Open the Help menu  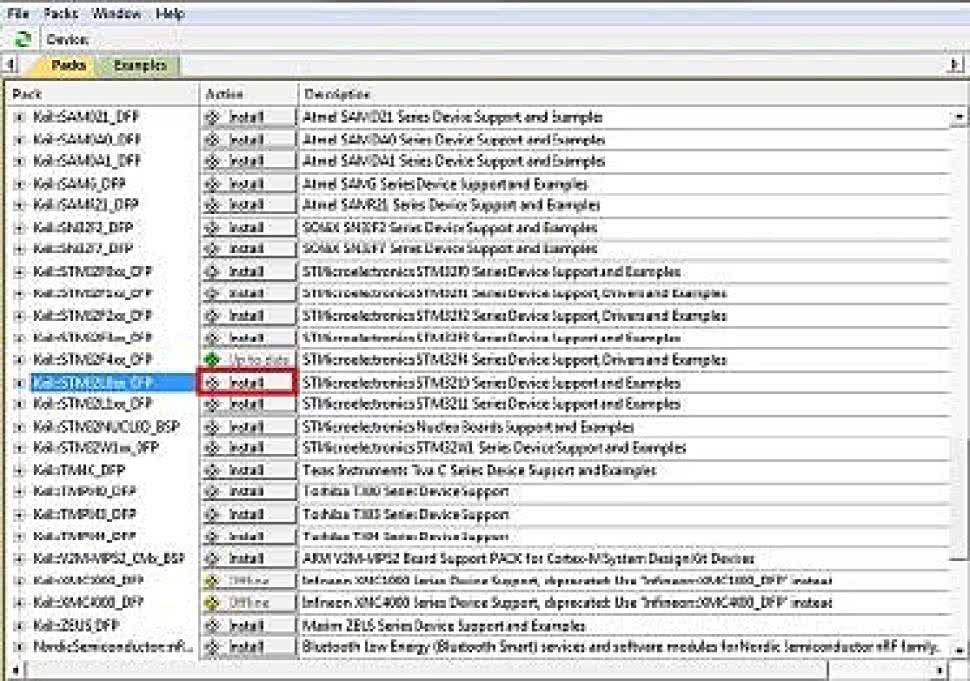point(170,14)
